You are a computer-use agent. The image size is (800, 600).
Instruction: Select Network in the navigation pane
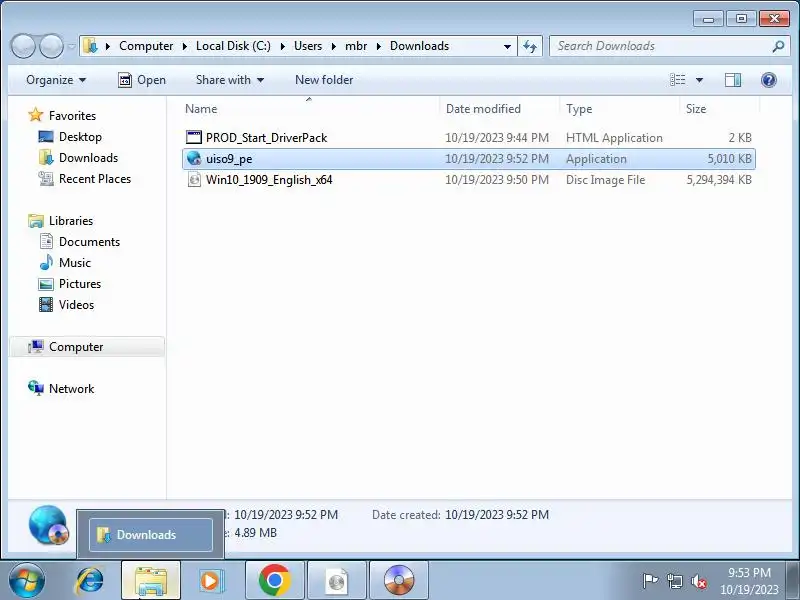pos(71,389)
